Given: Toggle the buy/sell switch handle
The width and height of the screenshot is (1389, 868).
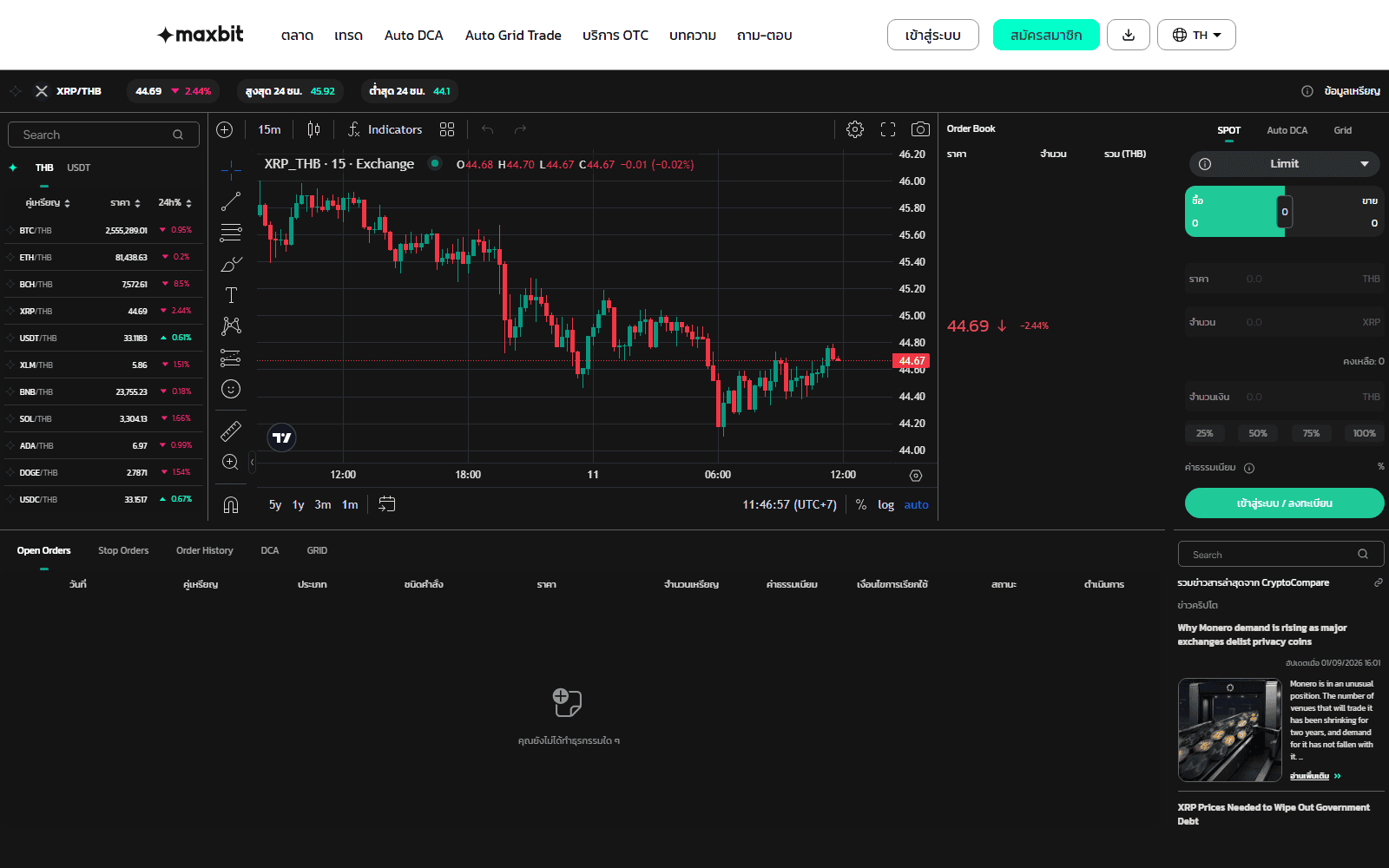Looking at the screenshot, I should (1285, 212).
